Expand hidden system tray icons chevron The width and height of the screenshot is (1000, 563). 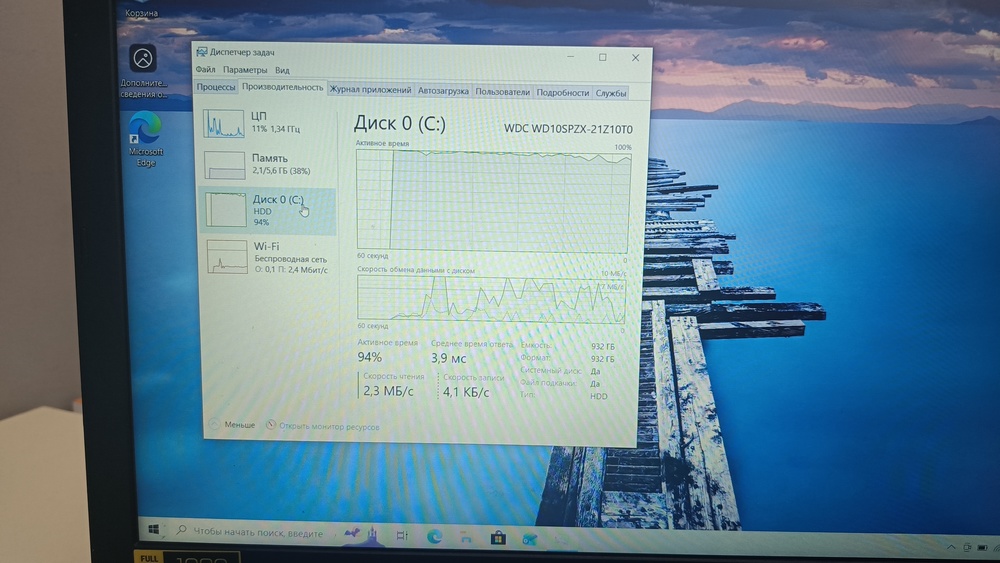949,548
